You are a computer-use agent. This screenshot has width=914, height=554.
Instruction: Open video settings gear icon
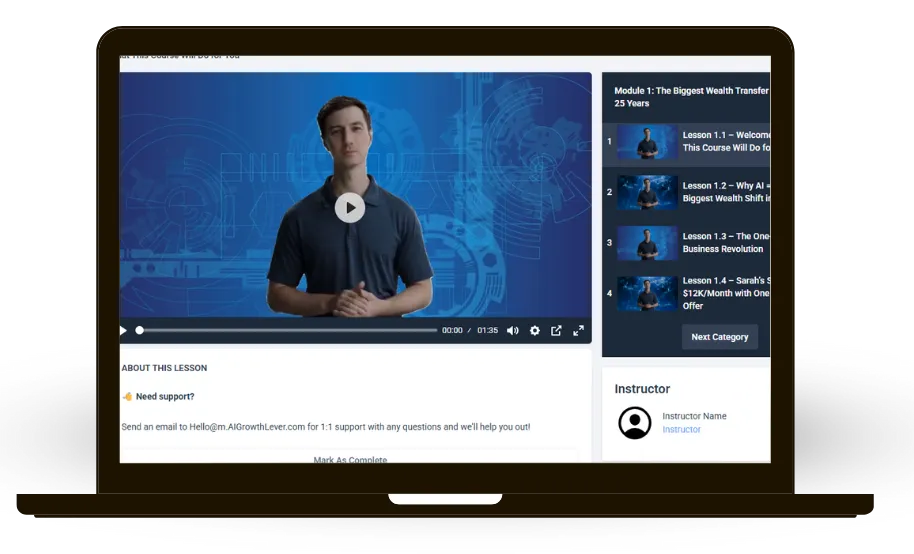point(535,331)
